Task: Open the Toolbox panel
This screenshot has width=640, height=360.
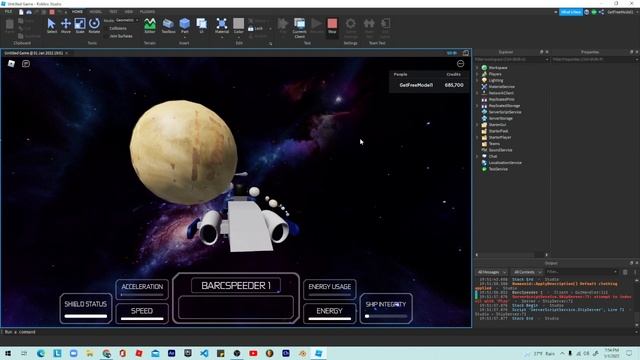Action: (168, 25)
